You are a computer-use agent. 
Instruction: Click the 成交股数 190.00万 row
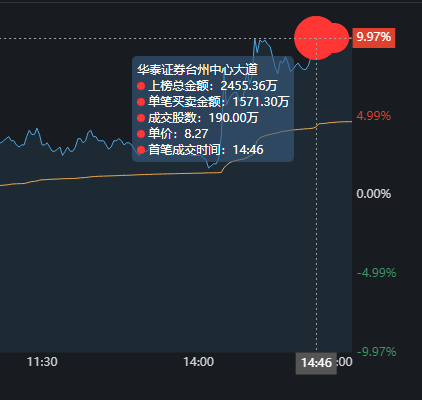[x=197, y=118]
